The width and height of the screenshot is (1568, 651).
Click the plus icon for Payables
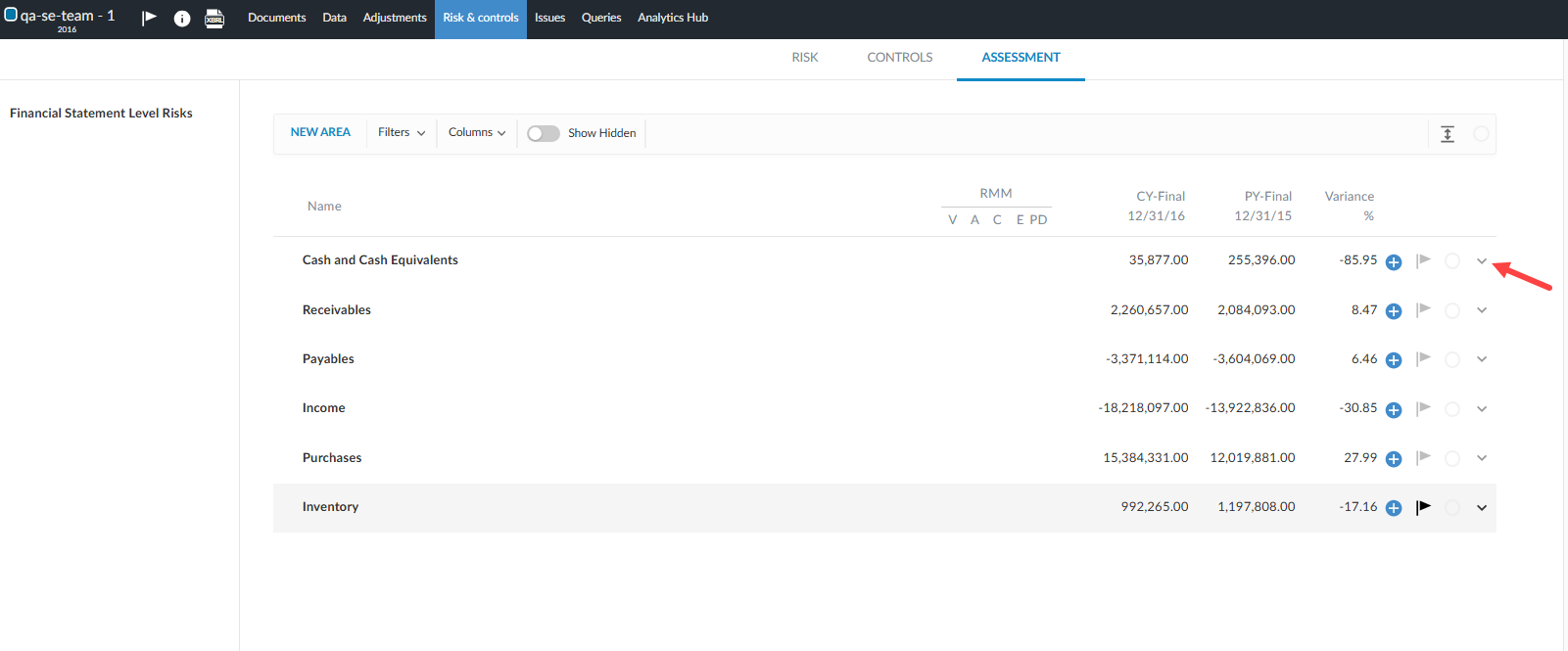click(1394, 360)
